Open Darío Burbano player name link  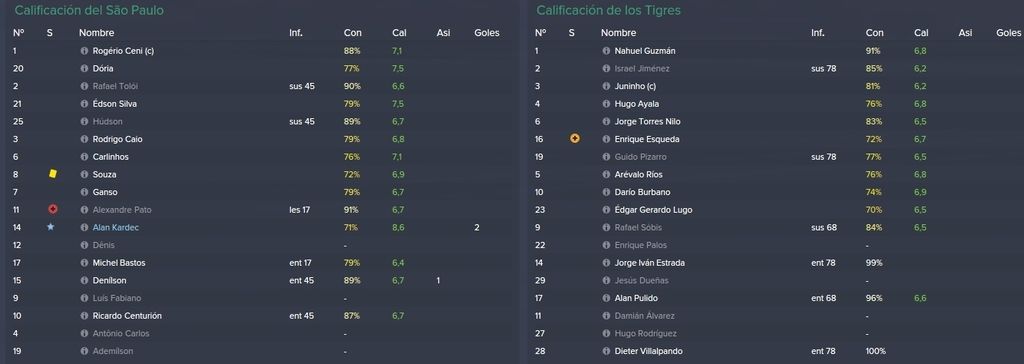tap(643, 192)
